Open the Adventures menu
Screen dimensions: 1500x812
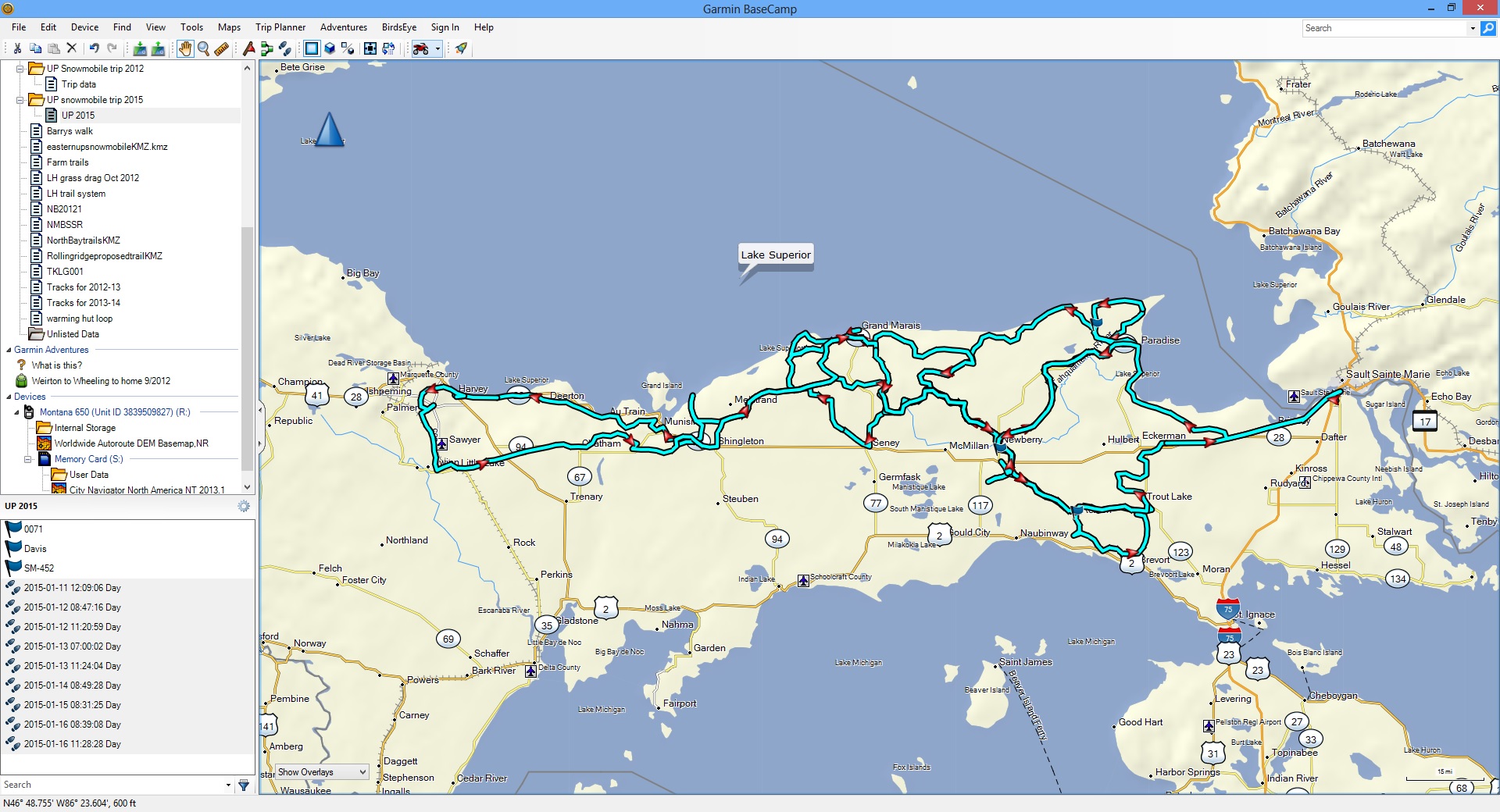click(x=344, y=27)
